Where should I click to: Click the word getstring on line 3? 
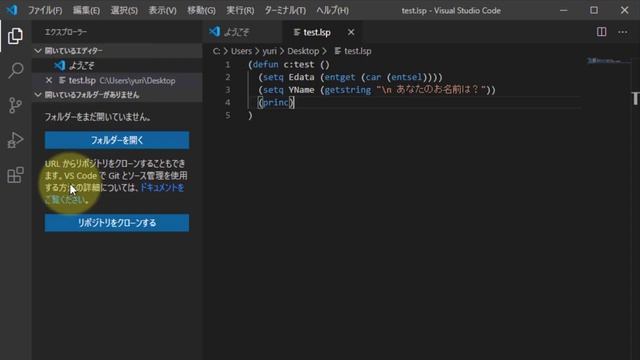coord(348,90)
